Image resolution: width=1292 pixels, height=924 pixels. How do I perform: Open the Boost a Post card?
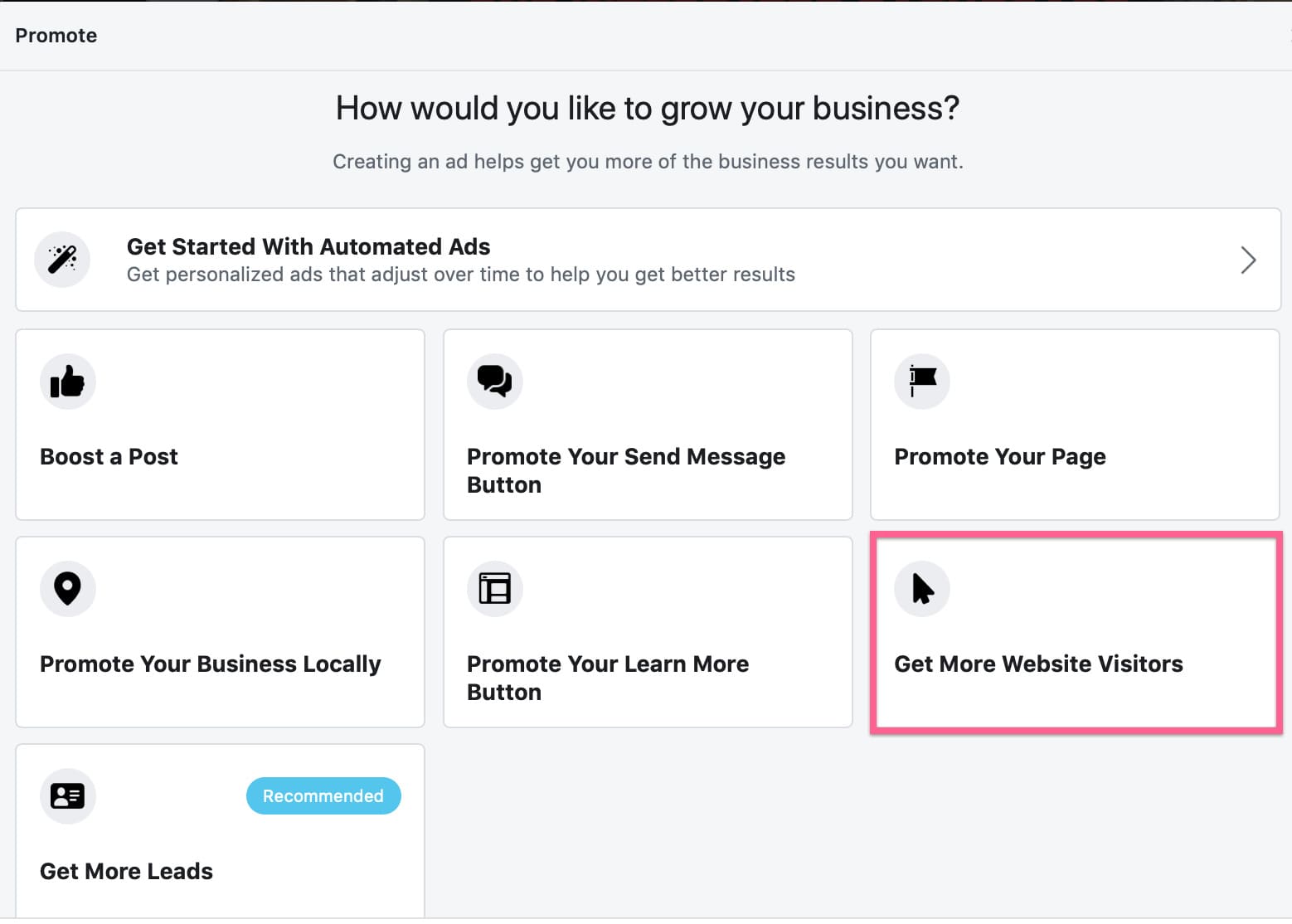[x=219, y=425]
